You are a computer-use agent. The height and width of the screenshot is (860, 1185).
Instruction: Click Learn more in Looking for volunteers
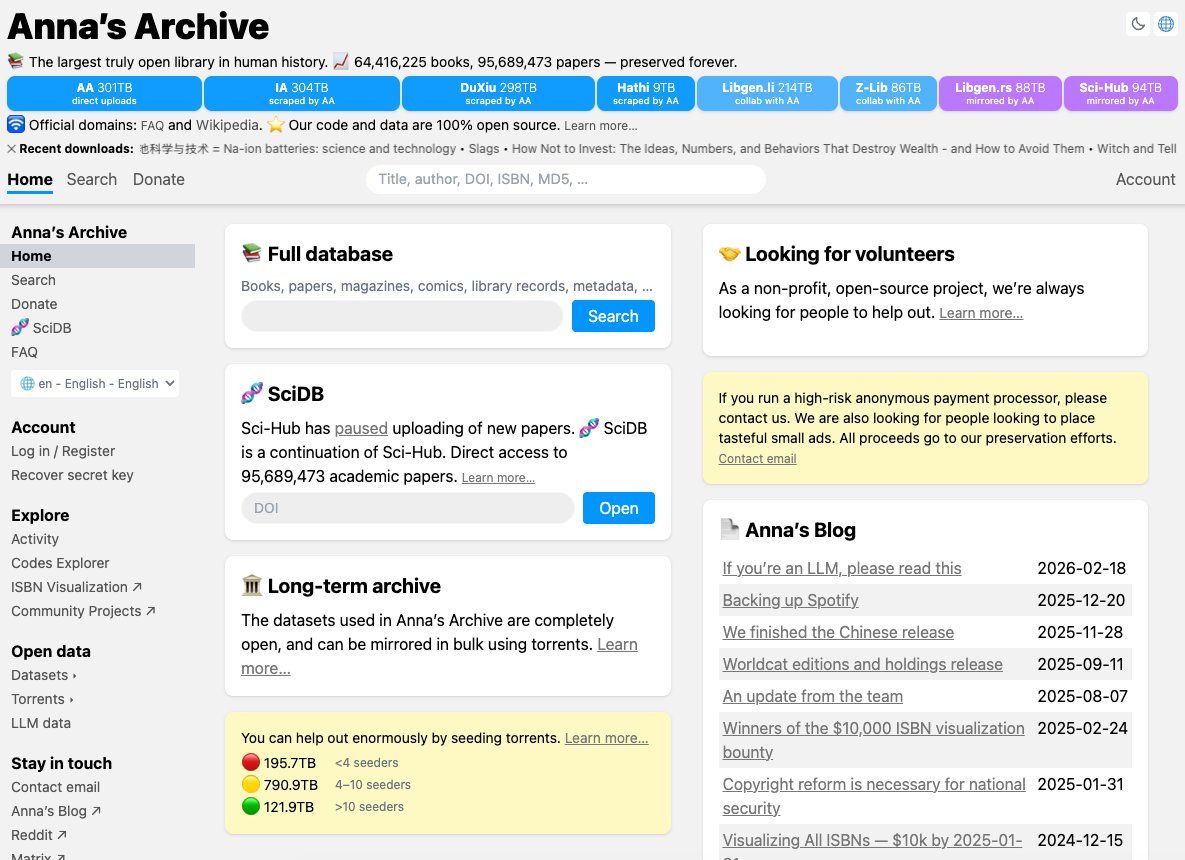(x=981, y=313)
